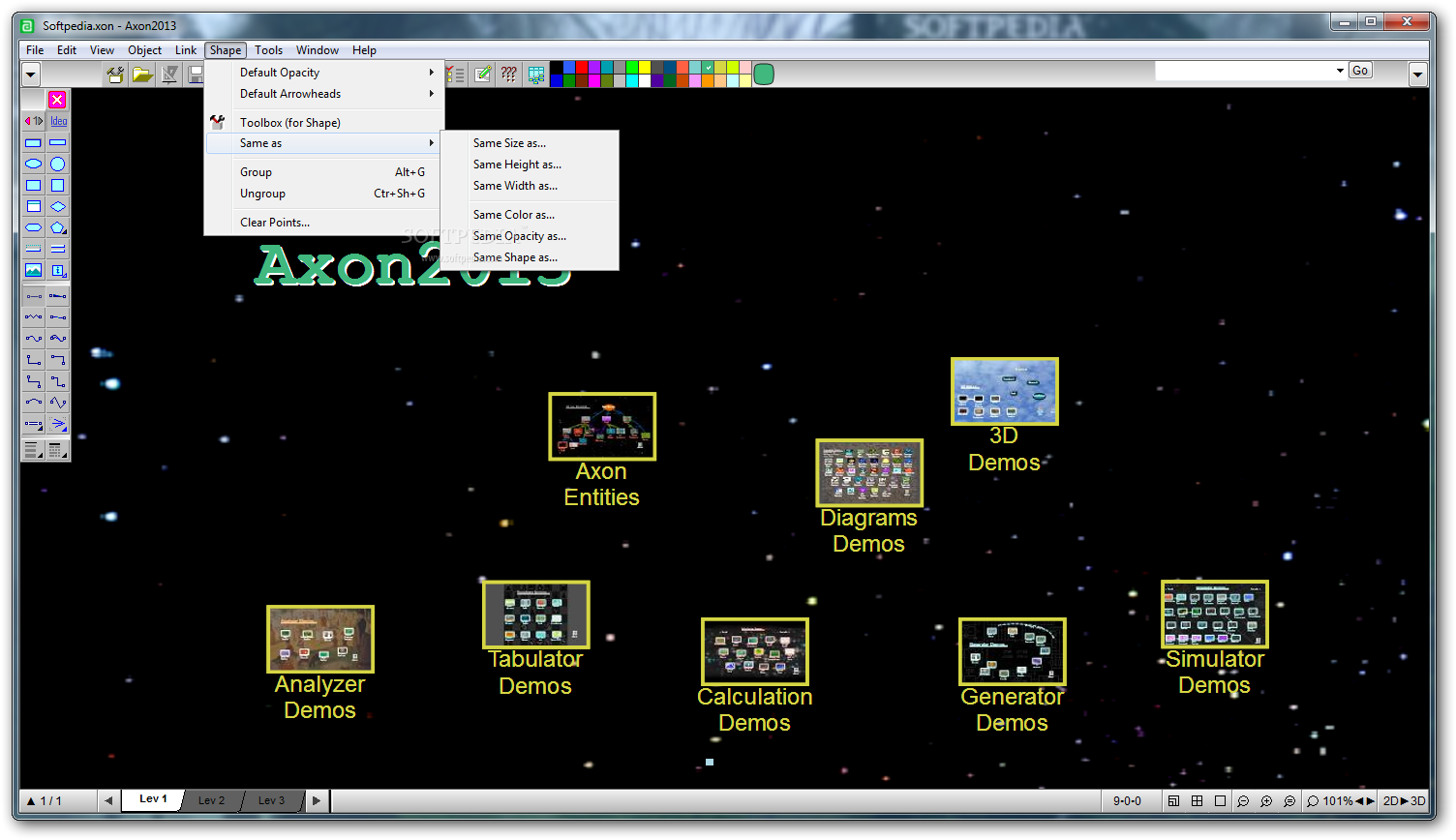Switch to the Lev 2 tab

click(x=211, y=800)
